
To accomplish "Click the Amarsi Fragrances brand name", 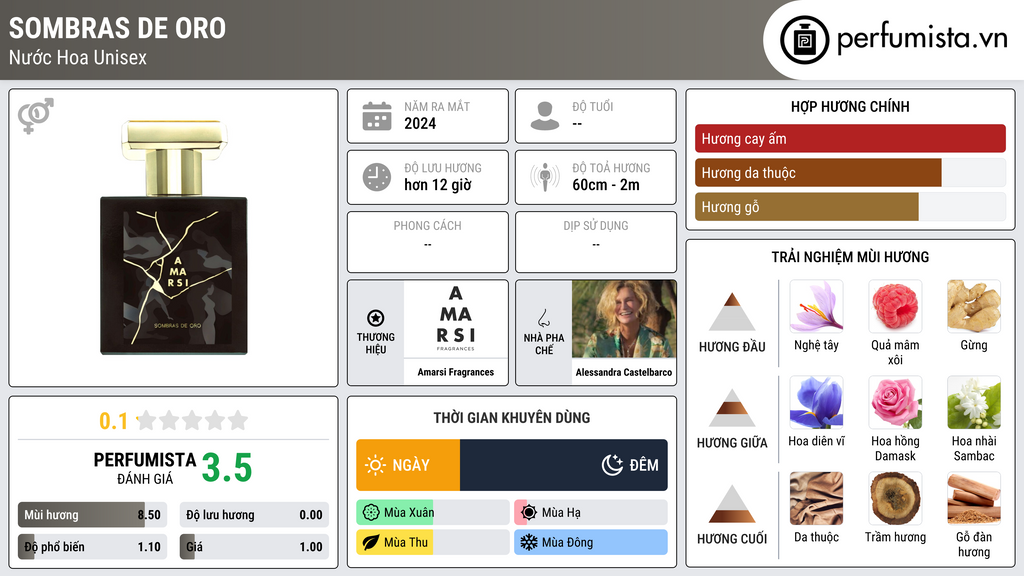I will pos(456,372).
